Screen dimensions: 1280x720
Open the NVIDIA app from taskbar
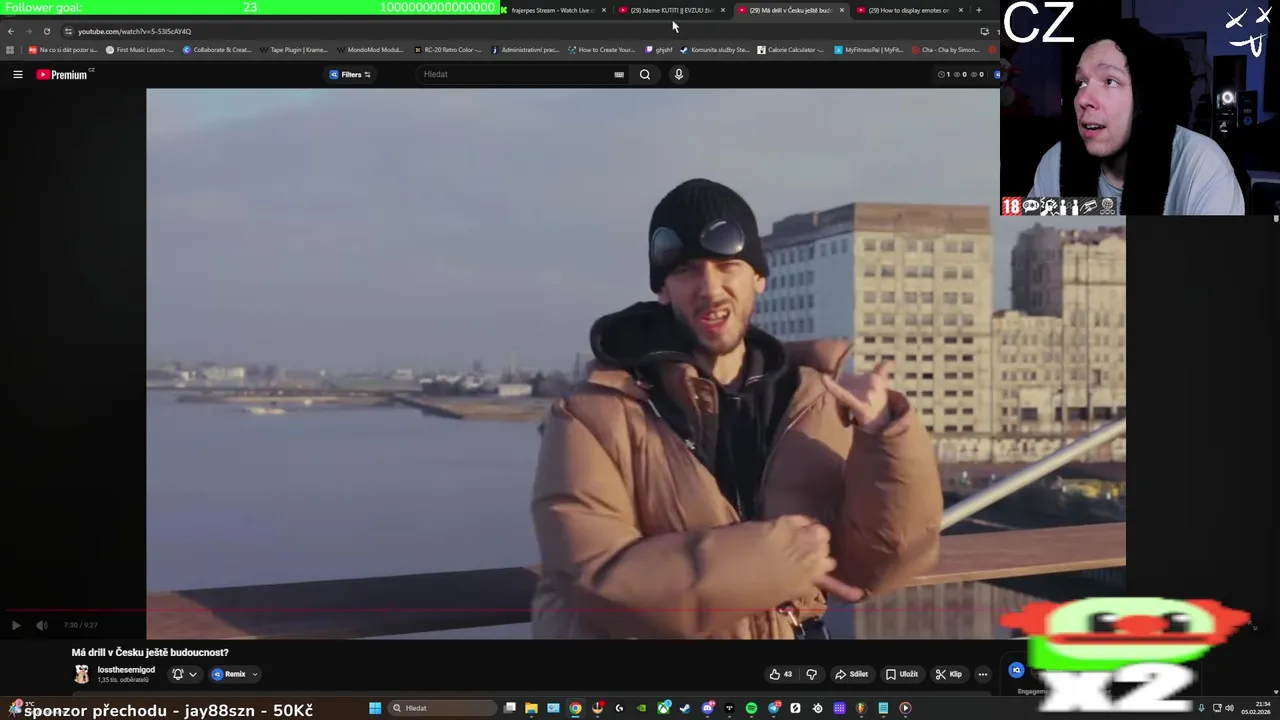[x=641, y=708]
